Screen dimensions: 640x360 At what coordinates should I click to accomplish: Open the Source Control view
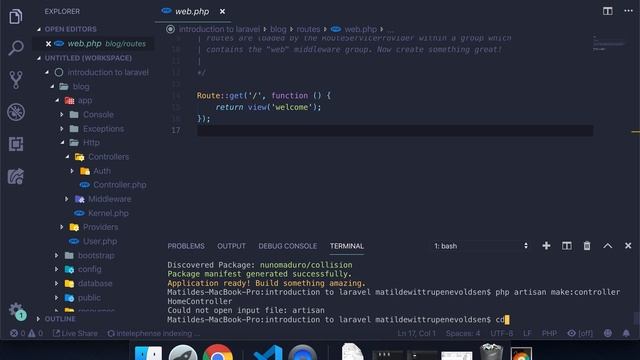(x=16, y=80)
